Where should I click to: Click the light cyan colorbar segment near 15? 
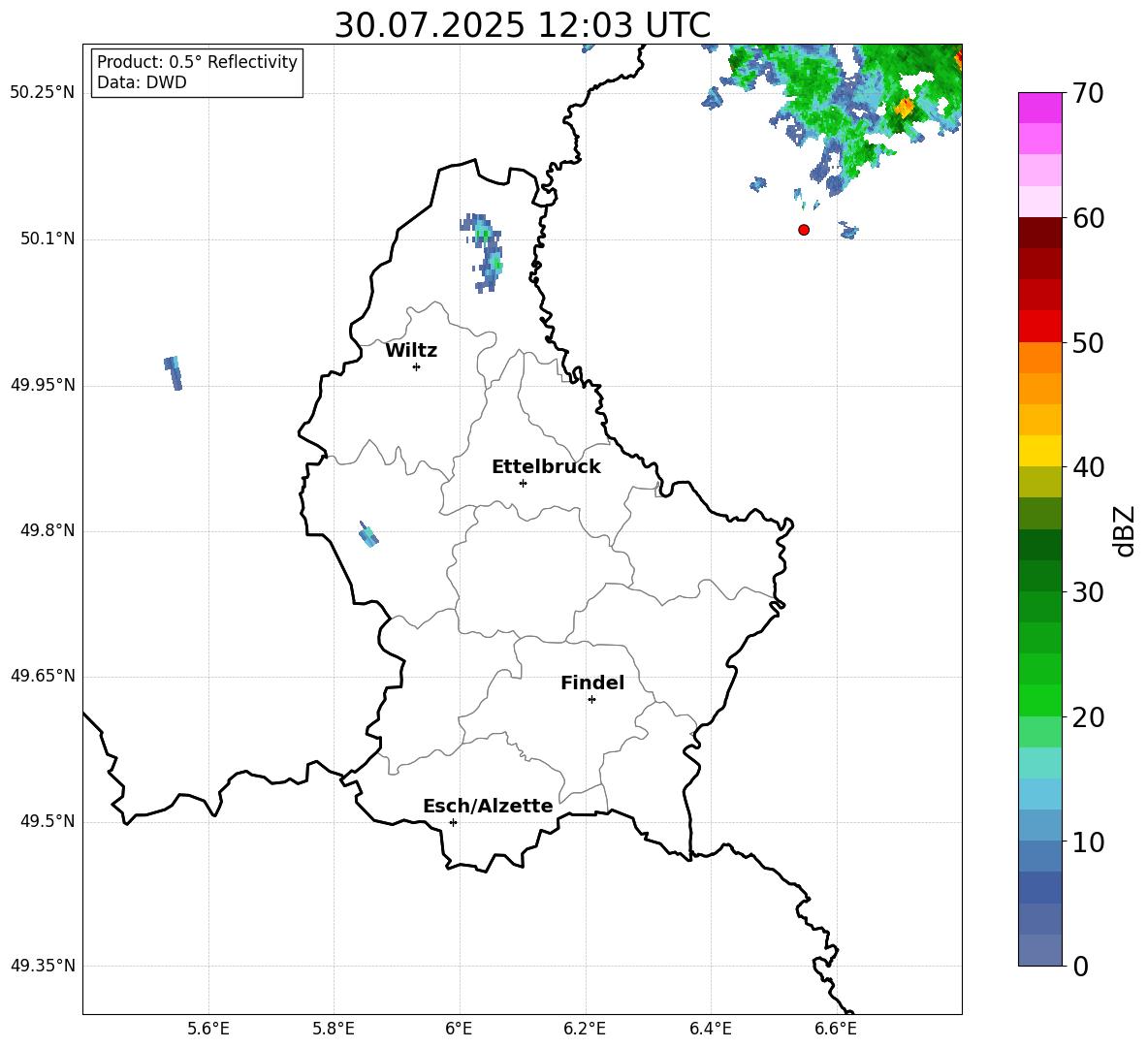tap(1039, 763)
